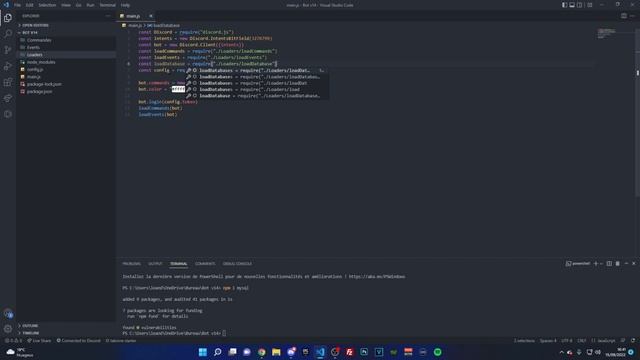Image resolution: width=640 pixels, height=360 pixels.
Task: Click the CRLF line ending indicator
Action: coord(582,340)
